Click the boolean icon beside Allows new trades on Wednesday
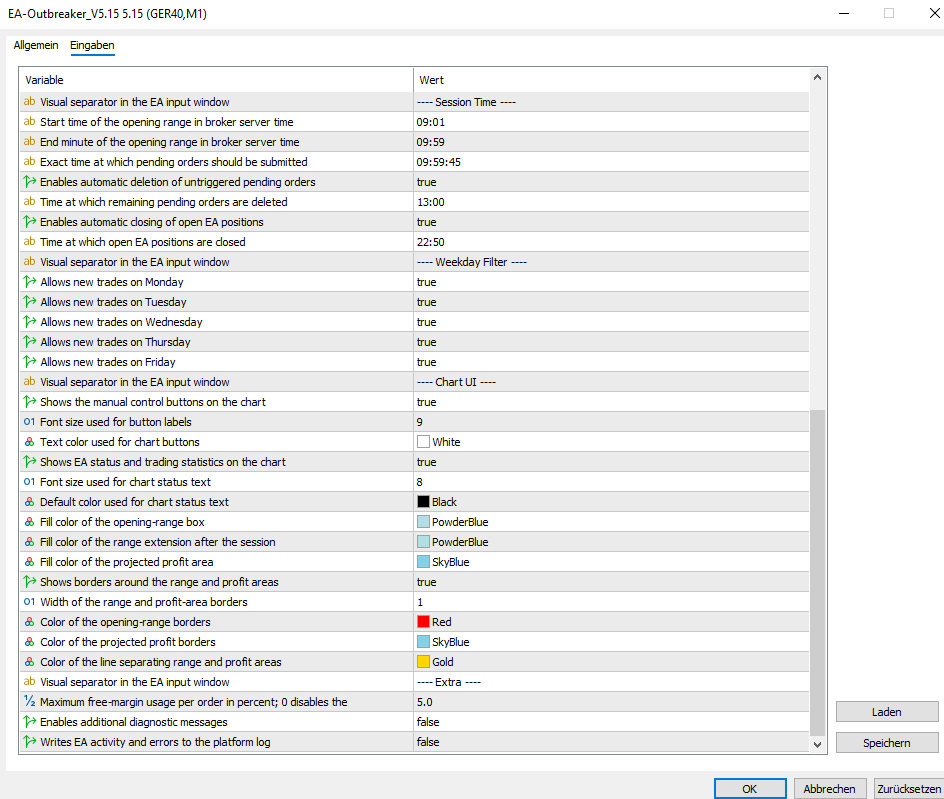Image resolution: width=944 pixels, height=799 pixels. click(30, 322)
